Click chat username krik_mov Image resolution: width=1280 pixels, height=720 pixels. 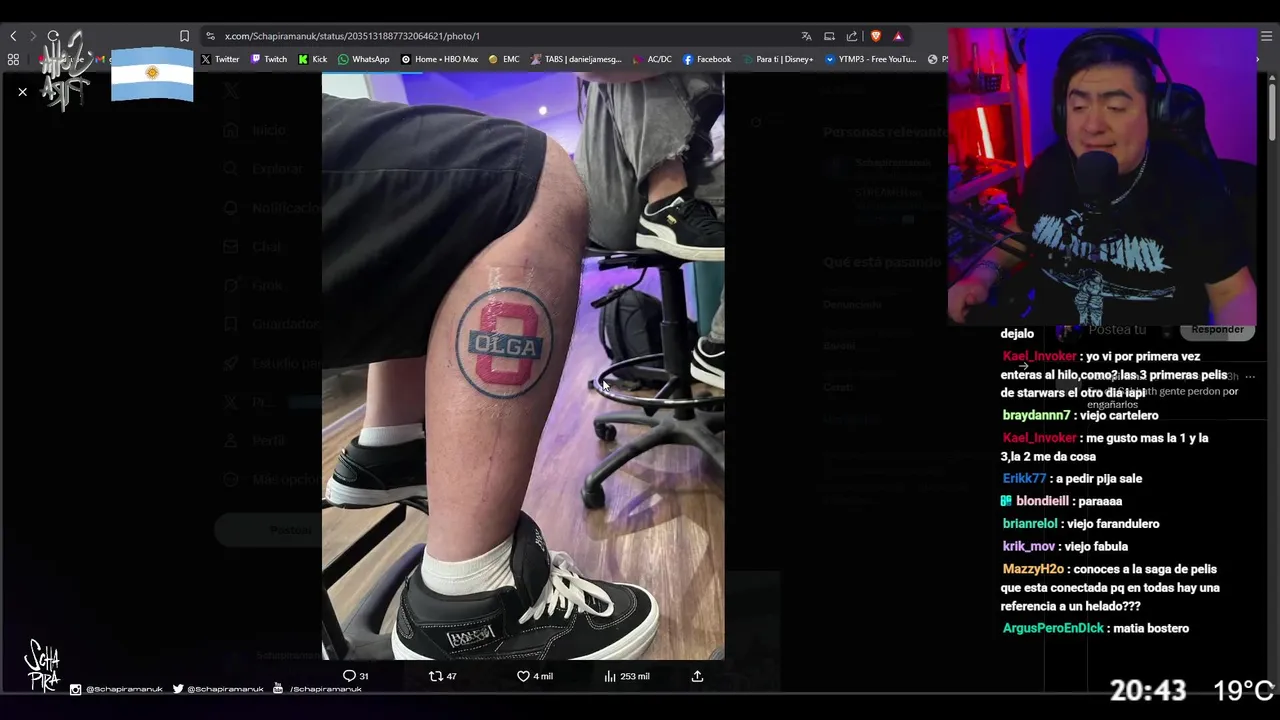point(1029,546)
